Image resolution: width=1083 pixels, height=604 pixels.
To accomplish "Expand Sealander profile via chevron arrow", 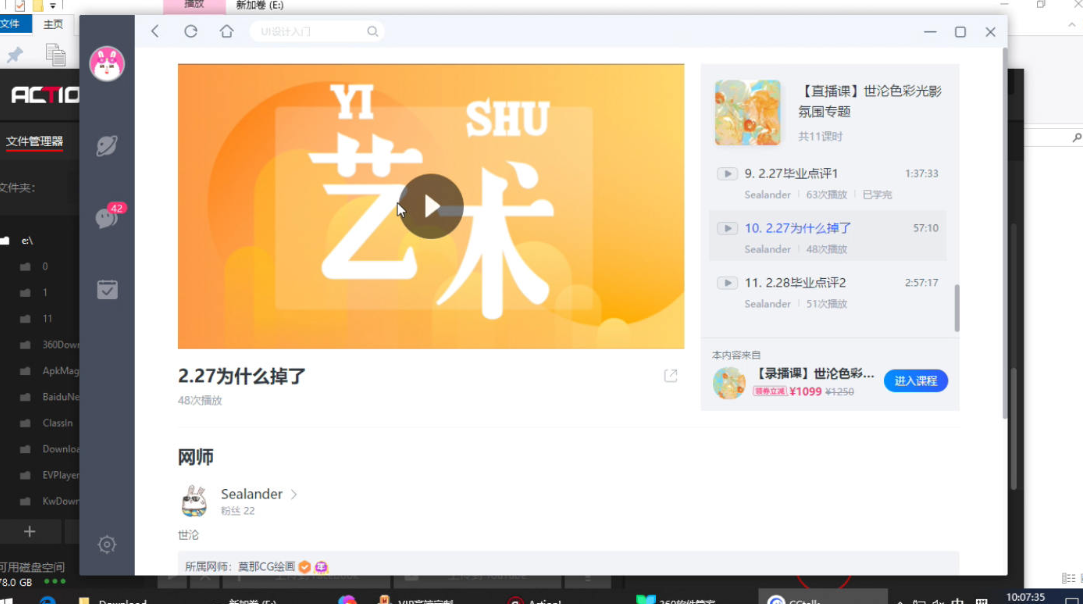I will (x=294, y=494).
